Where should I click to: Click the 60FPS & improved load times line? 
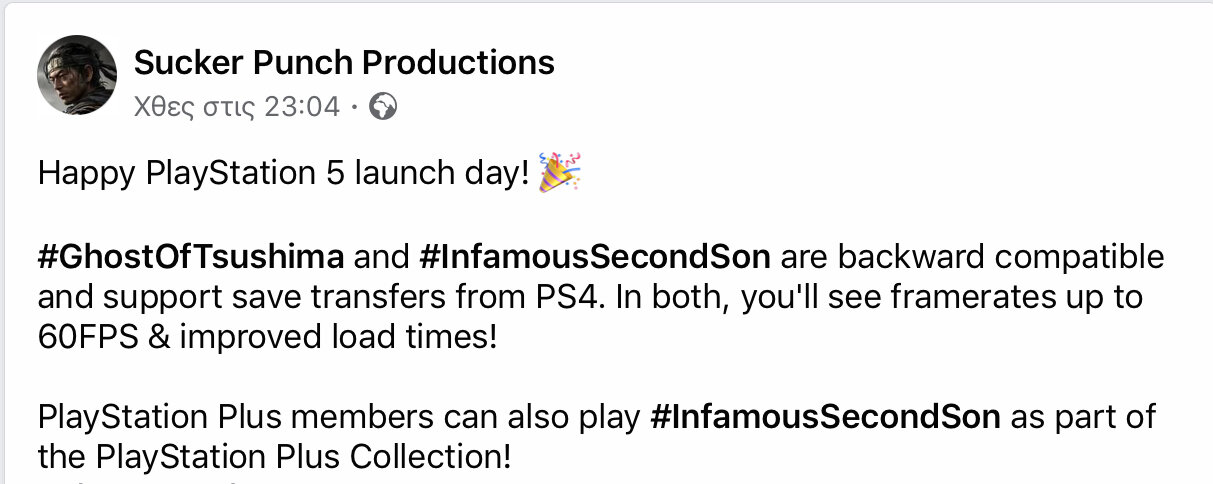click(267, 337)
